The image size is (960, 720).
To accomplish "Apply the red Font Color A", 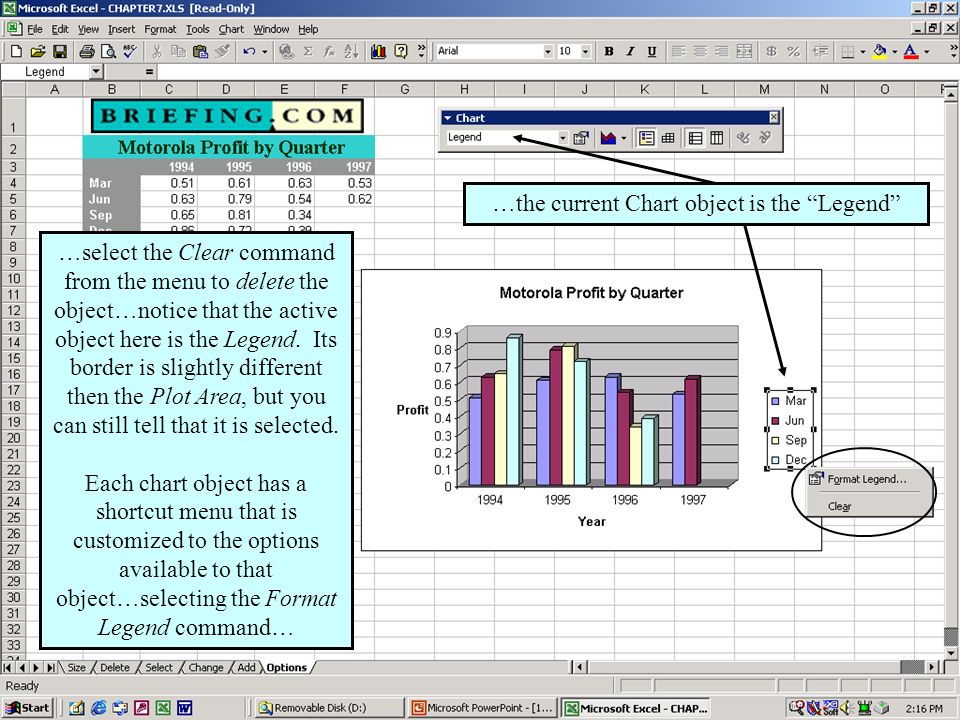I will click(x=911, y=51).
